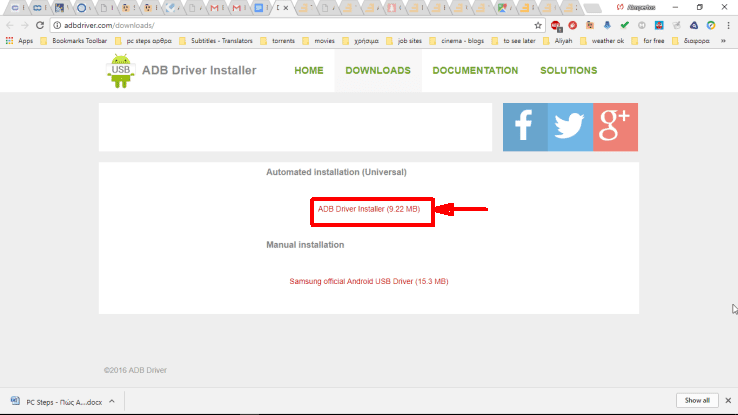Click the grey paused-circle extension icon
The image size is (738, 415).
tap(642, 25)
